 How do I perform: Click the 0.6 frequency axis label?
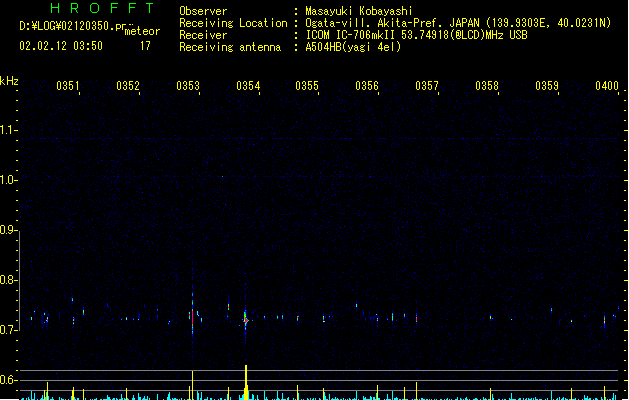click(x=8, y=380)
